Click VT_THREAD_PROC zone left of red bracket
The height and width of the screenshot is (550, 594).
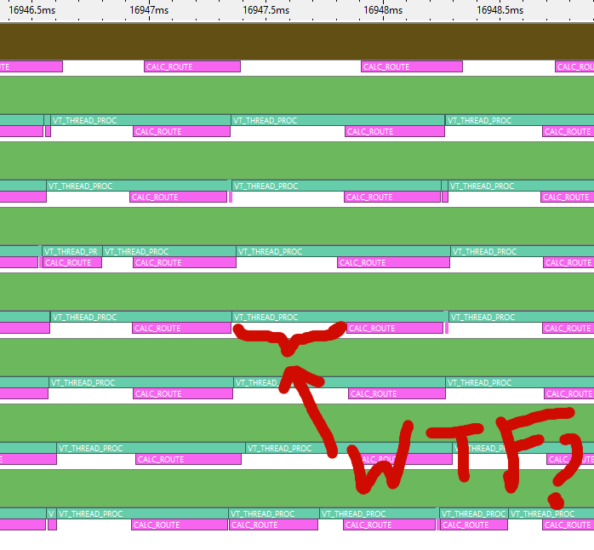(141, 317)
